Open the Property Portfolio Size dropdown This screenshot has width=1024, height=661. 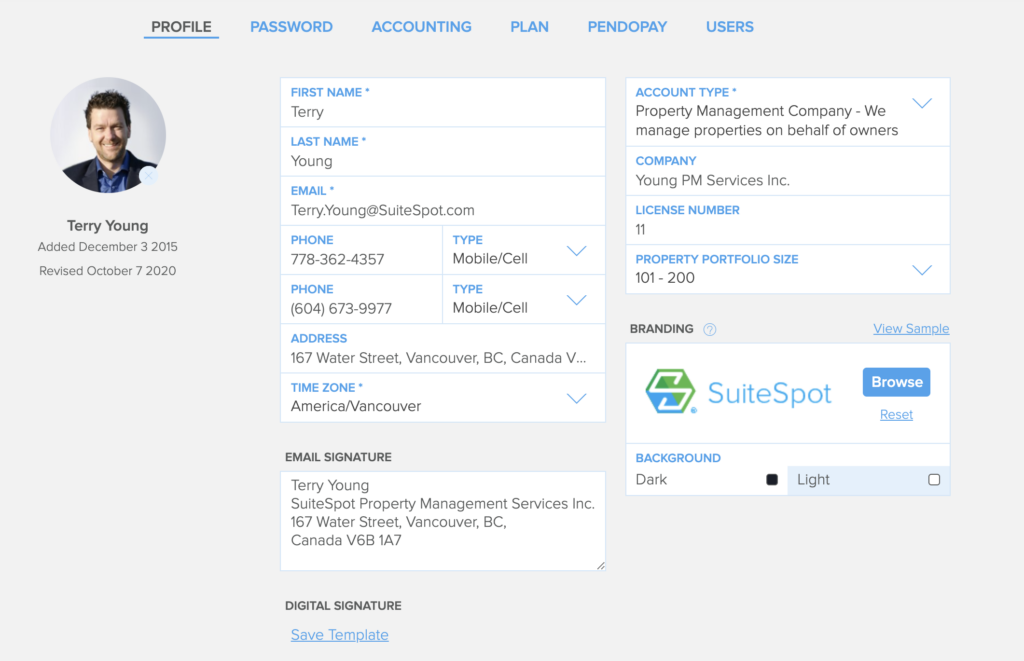pos(788,269)
